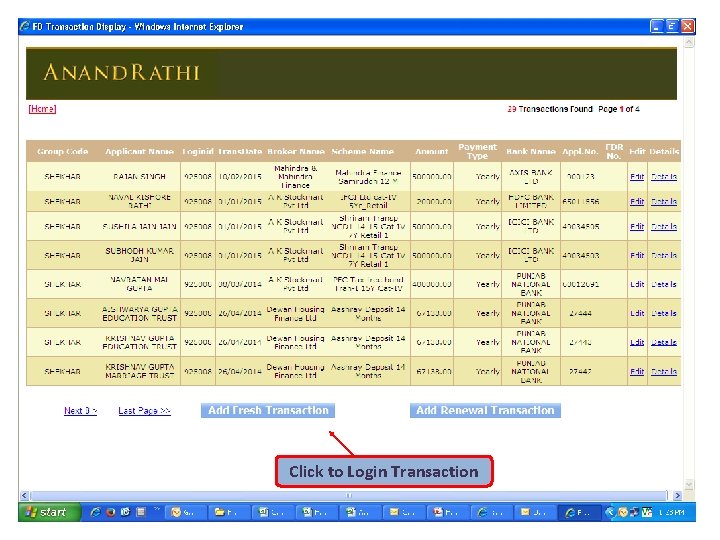The width and height of the screenshot is (720, 540).
Task: Edit the SUSHILA JAIN transaction
Action: 637,226
